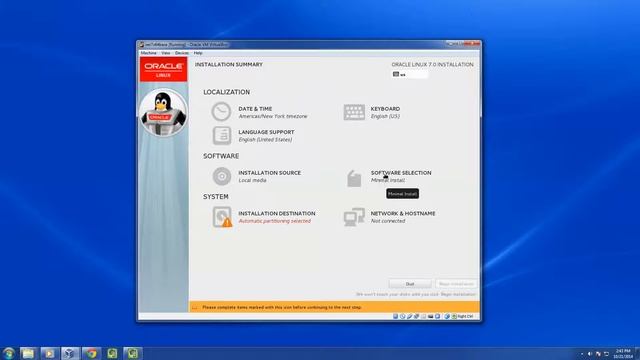640x360 pixels.
Task: Open the Network & Hostname computers icon
Action: tap(354, 217)
